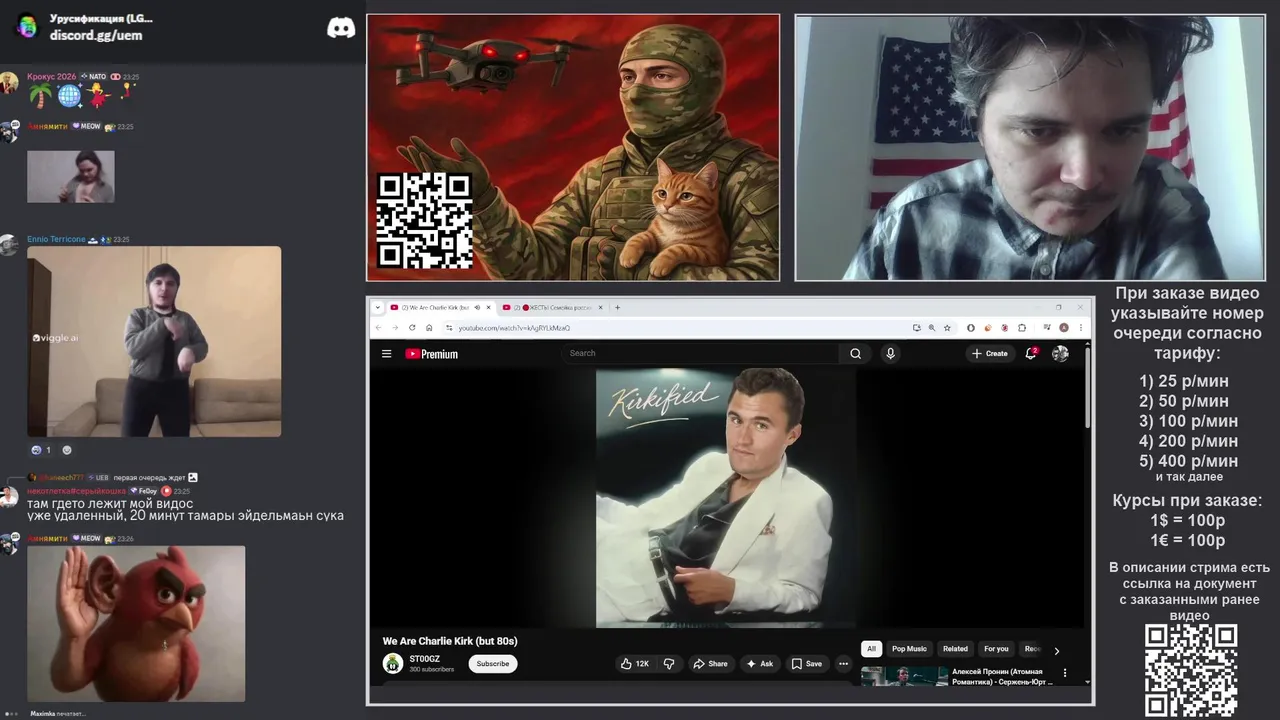Save the video to playlist
This screenshot has width=1280, height=720.
[x=807, y=664]
